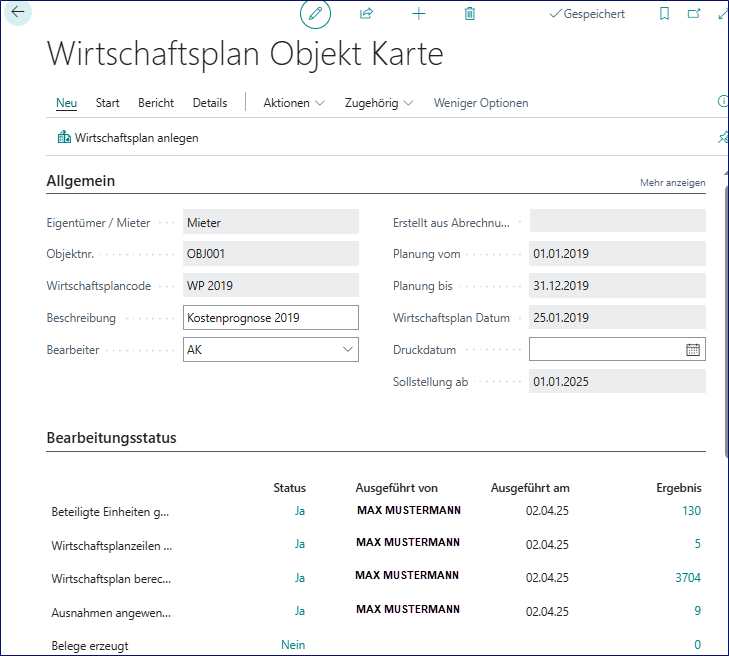Click the Planung bis date field

point(617,285)
